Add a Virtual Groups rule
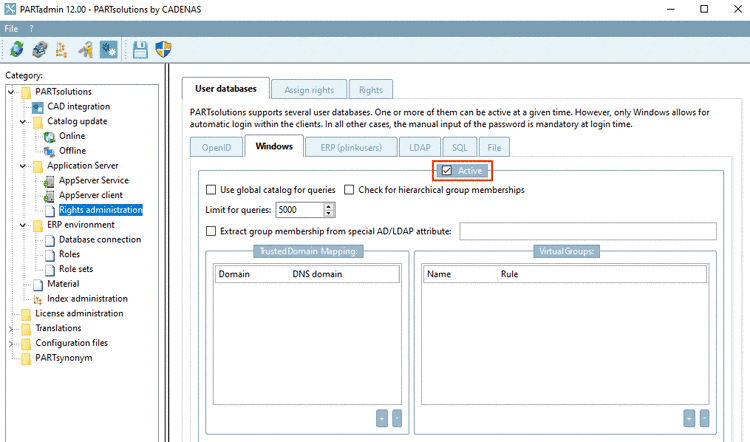The width and height of the screenshot is (750, 442). click(689, 419)
